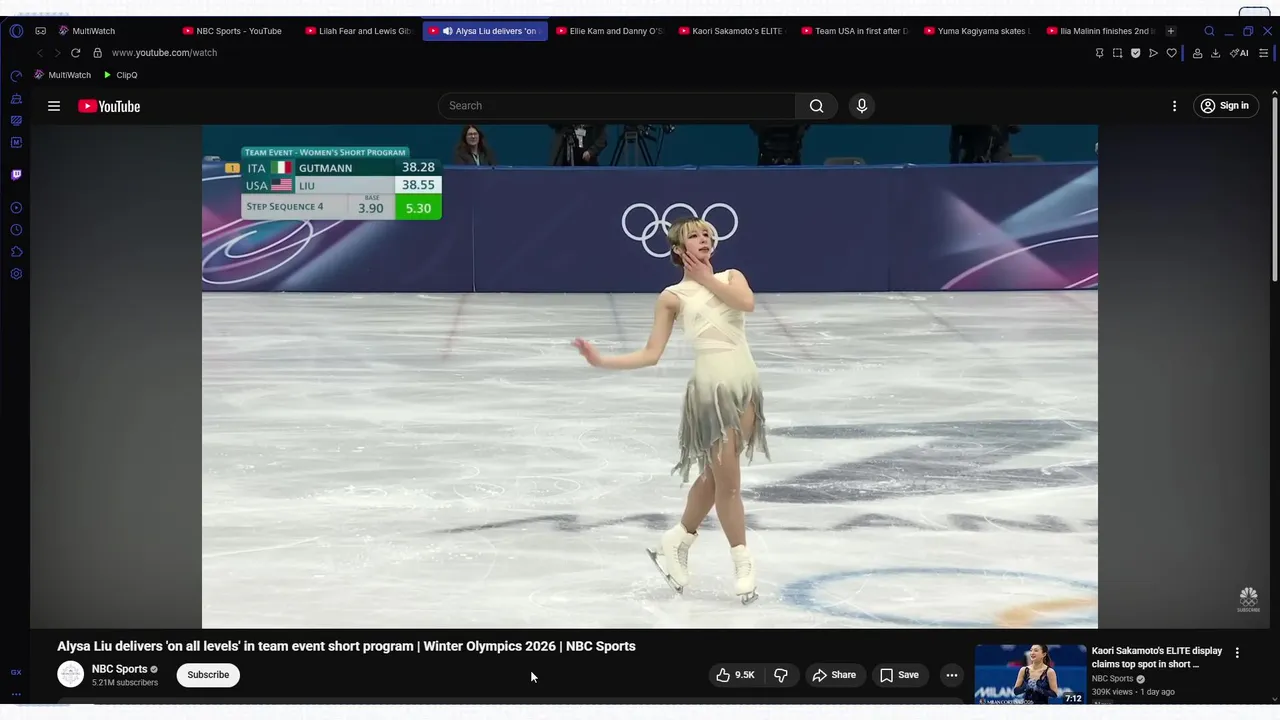The height and width of the screenshot is (720, 1280).
Task: Open sidebar settings gear icon
Action: (x=16, y=274)
